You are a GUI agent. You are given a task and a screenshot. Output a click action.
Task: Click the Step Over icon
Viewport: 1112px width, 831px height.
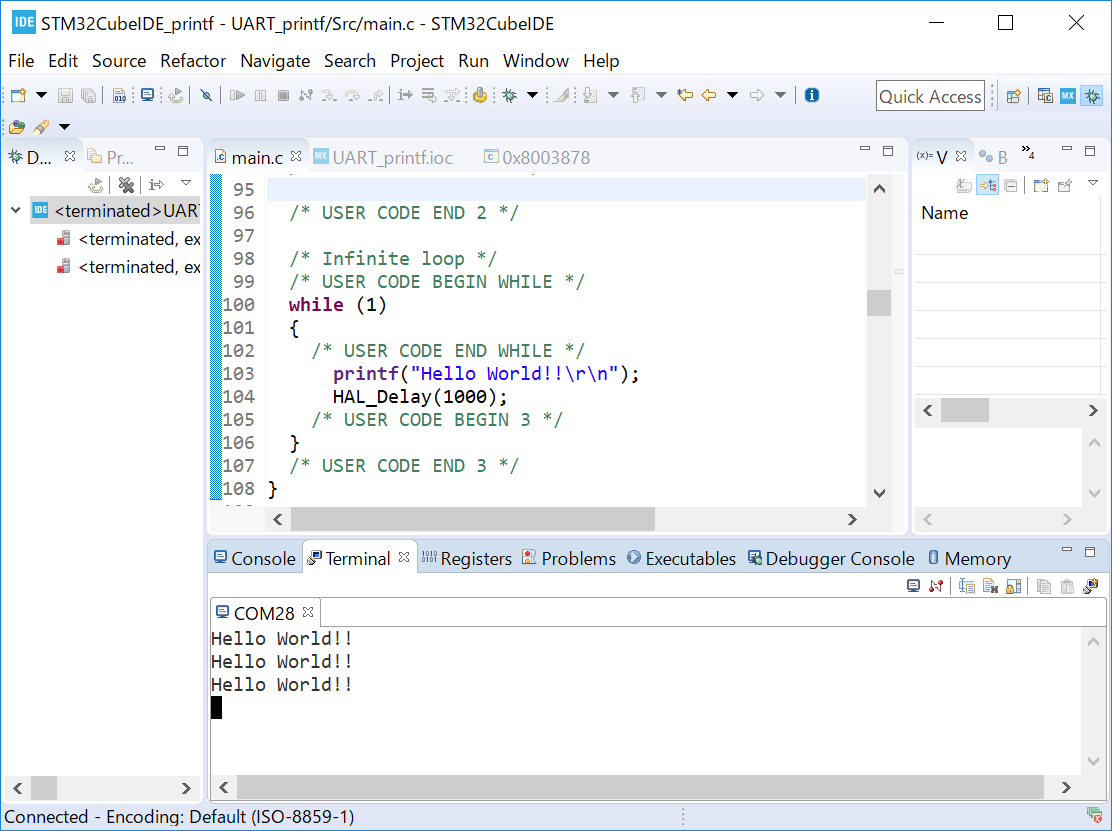[x=352, y=95]
